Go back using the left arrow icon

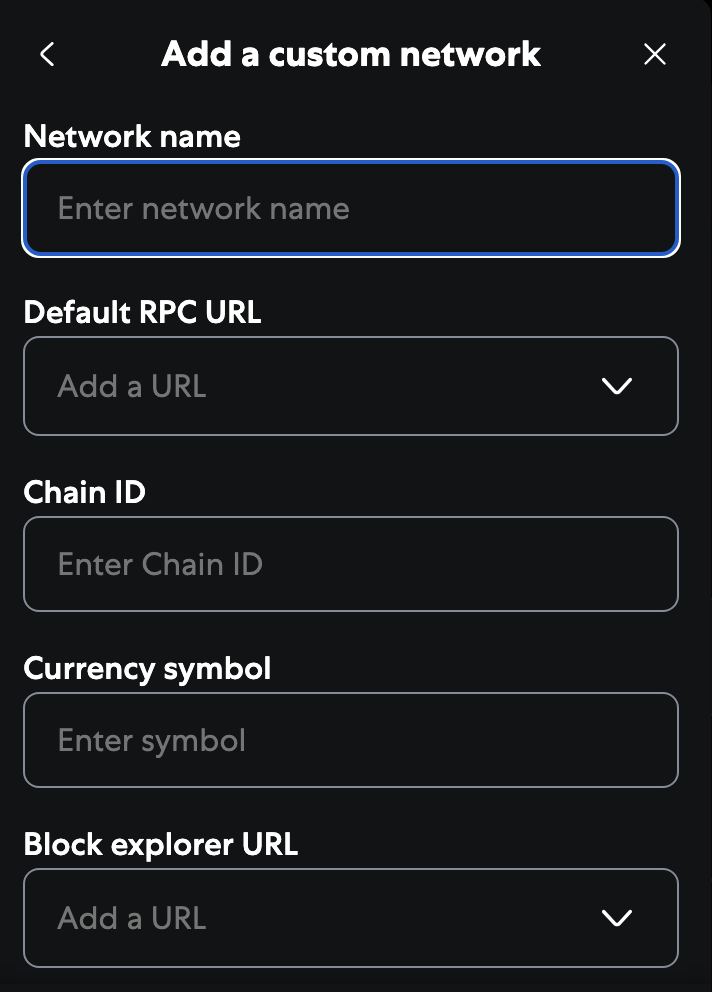coord(47,54)
